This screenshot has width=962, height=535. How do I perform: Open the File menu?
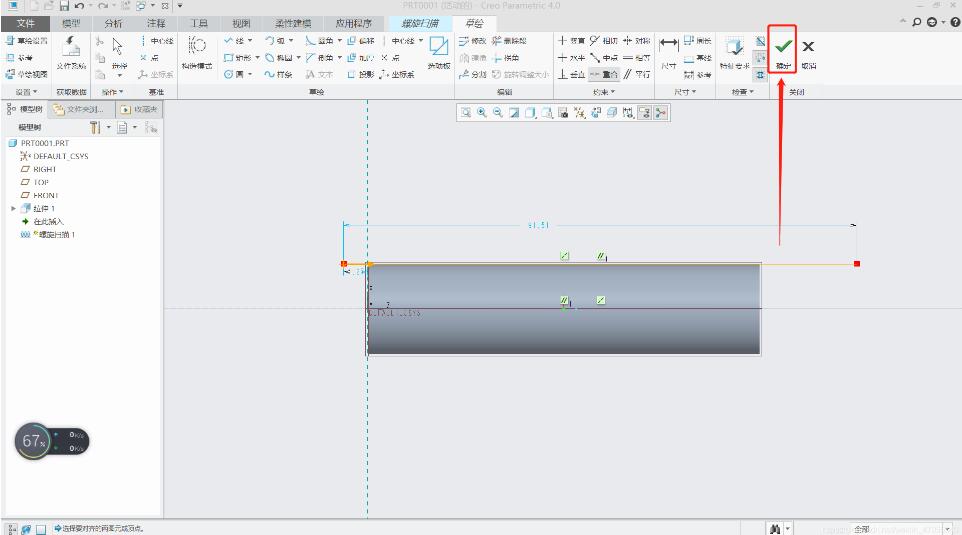click(25, 23)
